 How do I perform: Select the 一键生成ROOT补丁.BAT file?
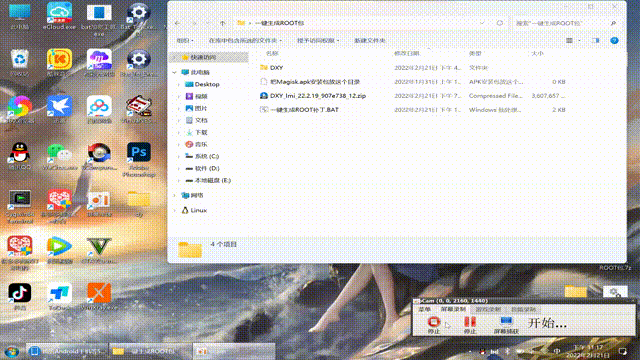tap(412, 110)
